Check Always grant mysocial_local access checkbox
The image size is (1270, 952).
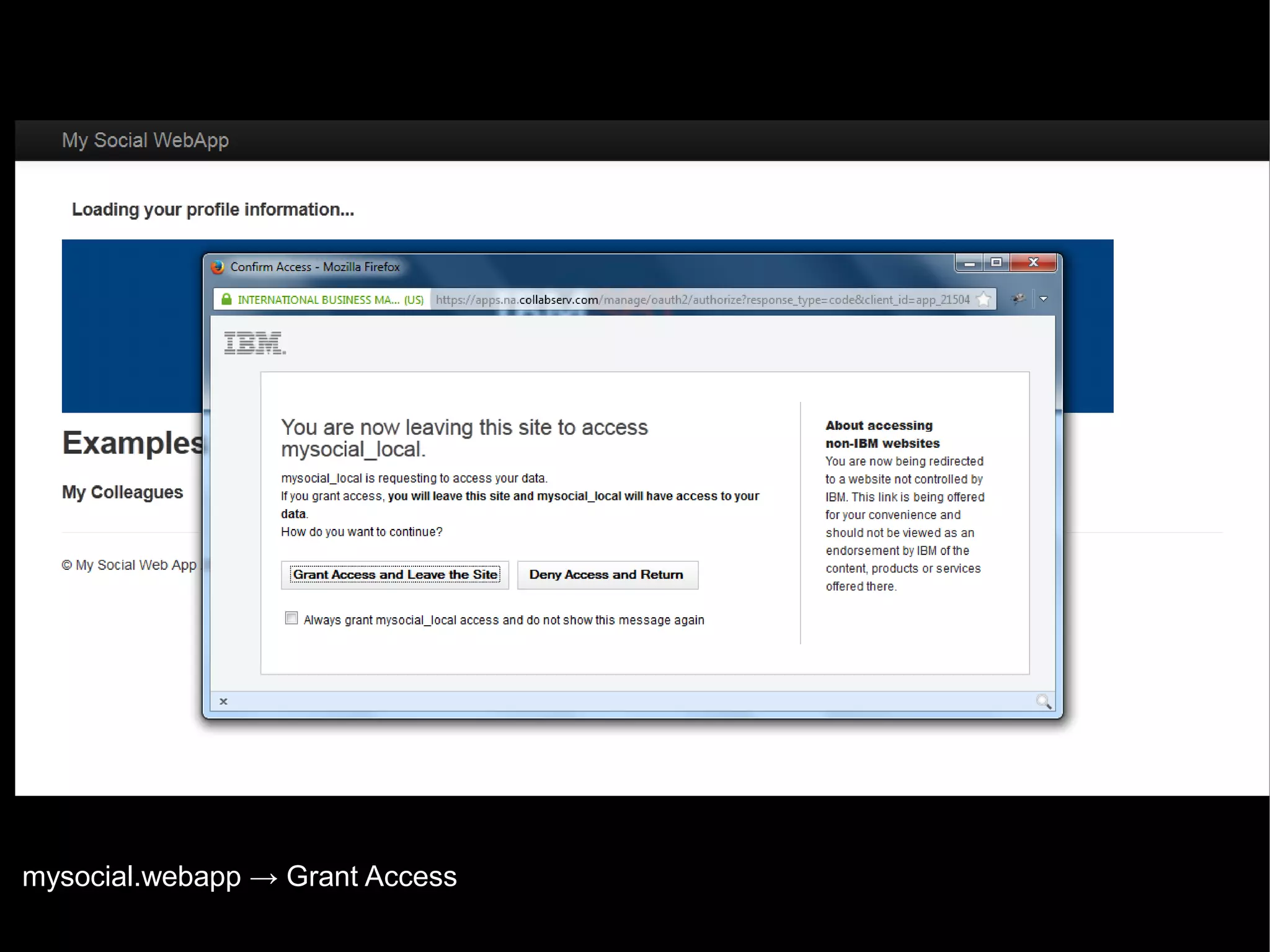point(291,618)
